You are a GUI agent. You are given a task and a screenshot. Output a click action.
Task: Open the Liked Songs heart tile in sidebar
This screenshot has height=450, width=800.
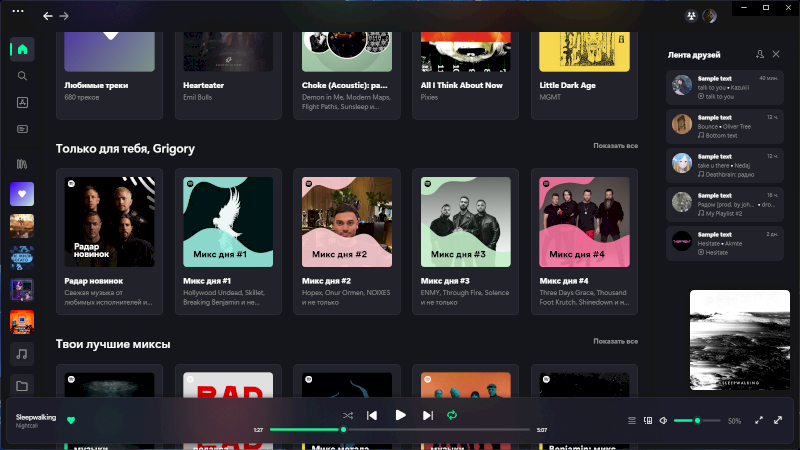click(22, 194)
